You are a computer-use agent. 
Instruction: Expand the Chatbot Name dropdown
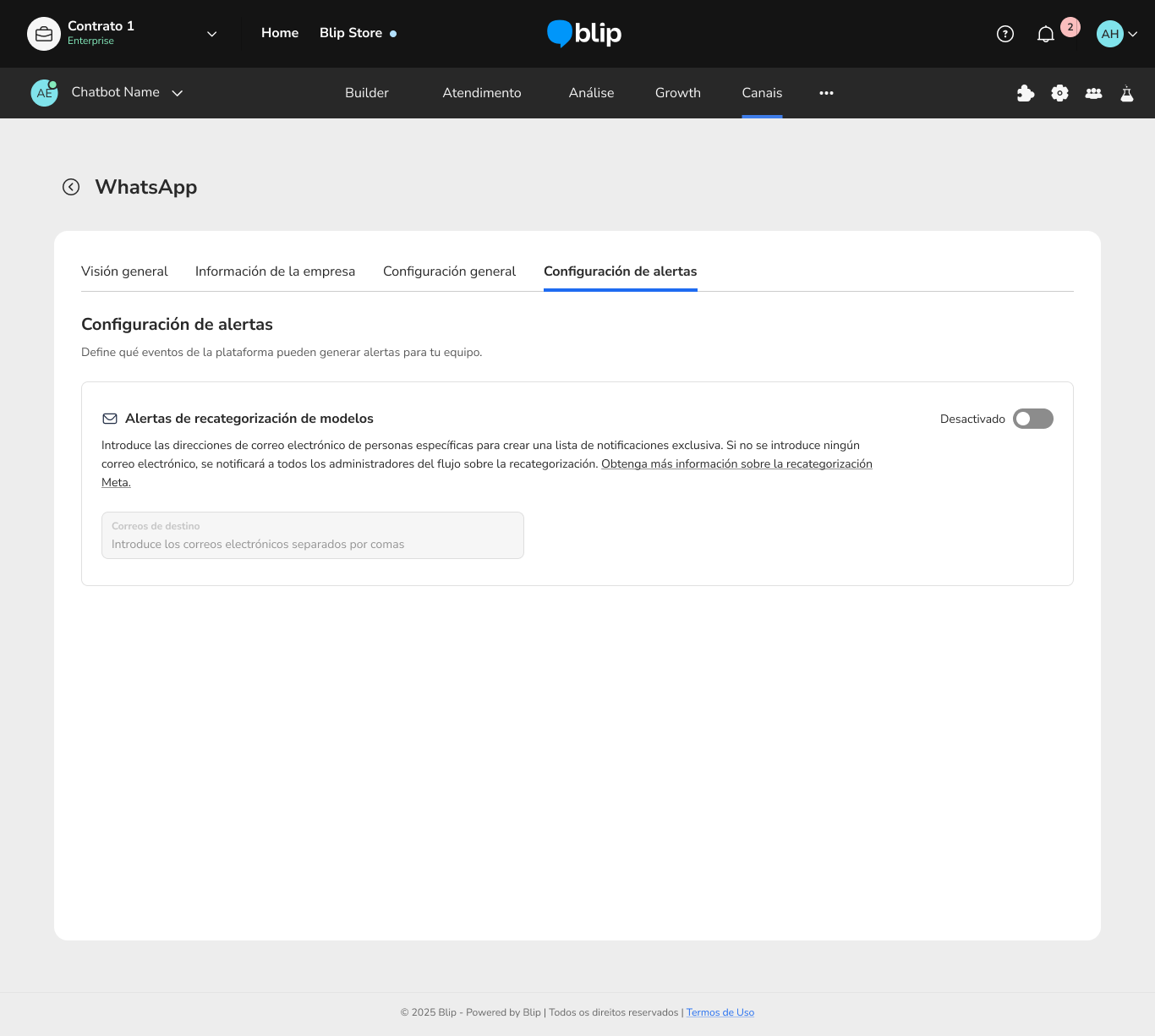point(178,93)
